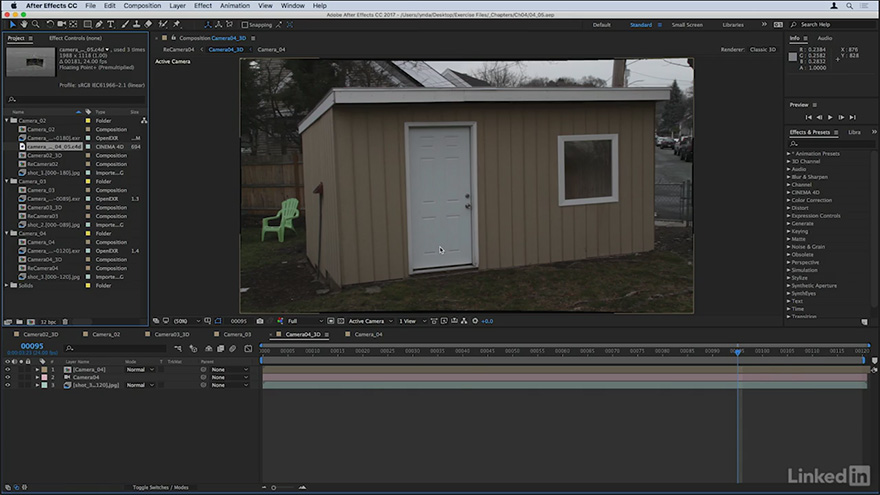This screenshot has width=880, height=495.
Task: Collapse the Camera_03 folder
Action: tap(7, 181)
